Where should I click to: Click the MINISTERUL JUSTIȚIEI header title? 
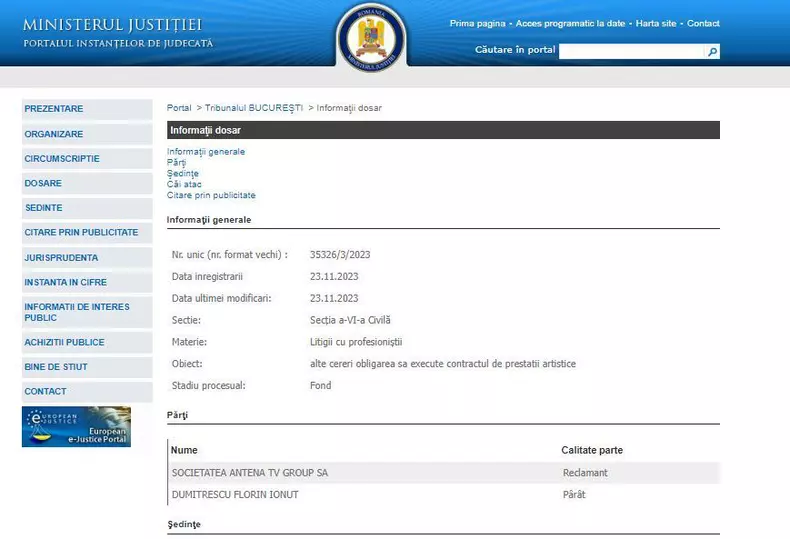pyautogui.click(x=112, y=25)
